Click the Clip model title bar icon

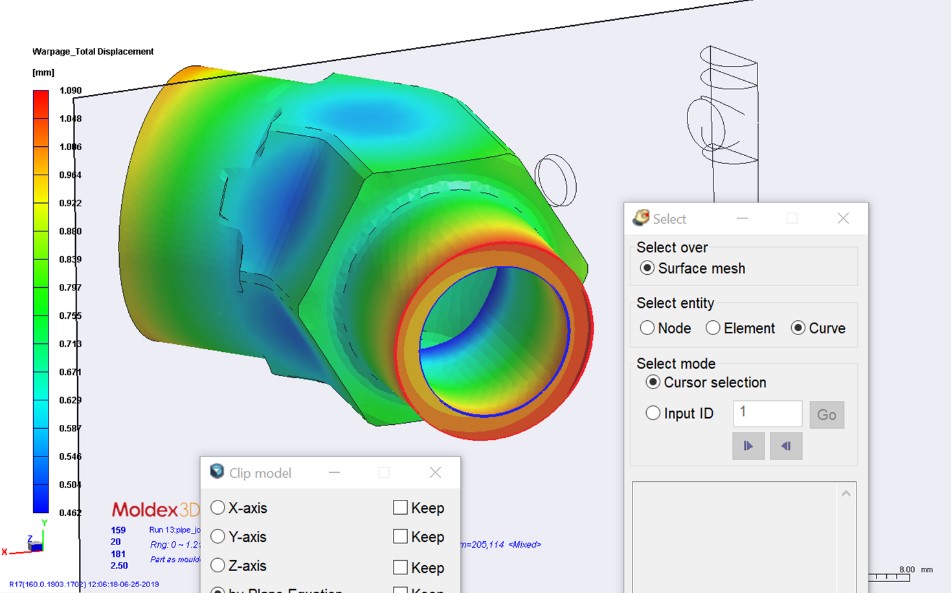coord(217,472)
